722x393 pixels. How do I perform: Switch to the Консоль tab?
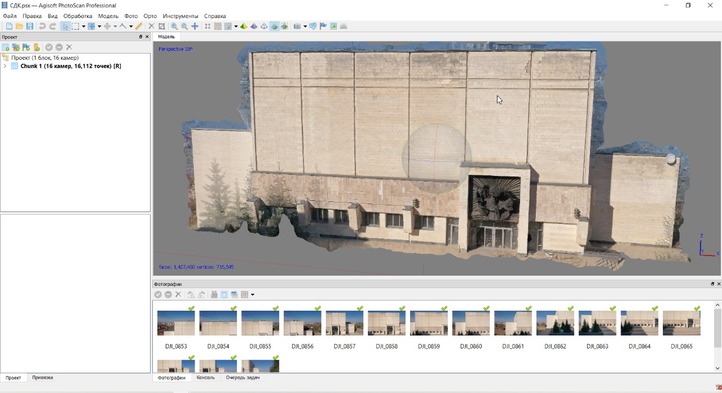205,377
